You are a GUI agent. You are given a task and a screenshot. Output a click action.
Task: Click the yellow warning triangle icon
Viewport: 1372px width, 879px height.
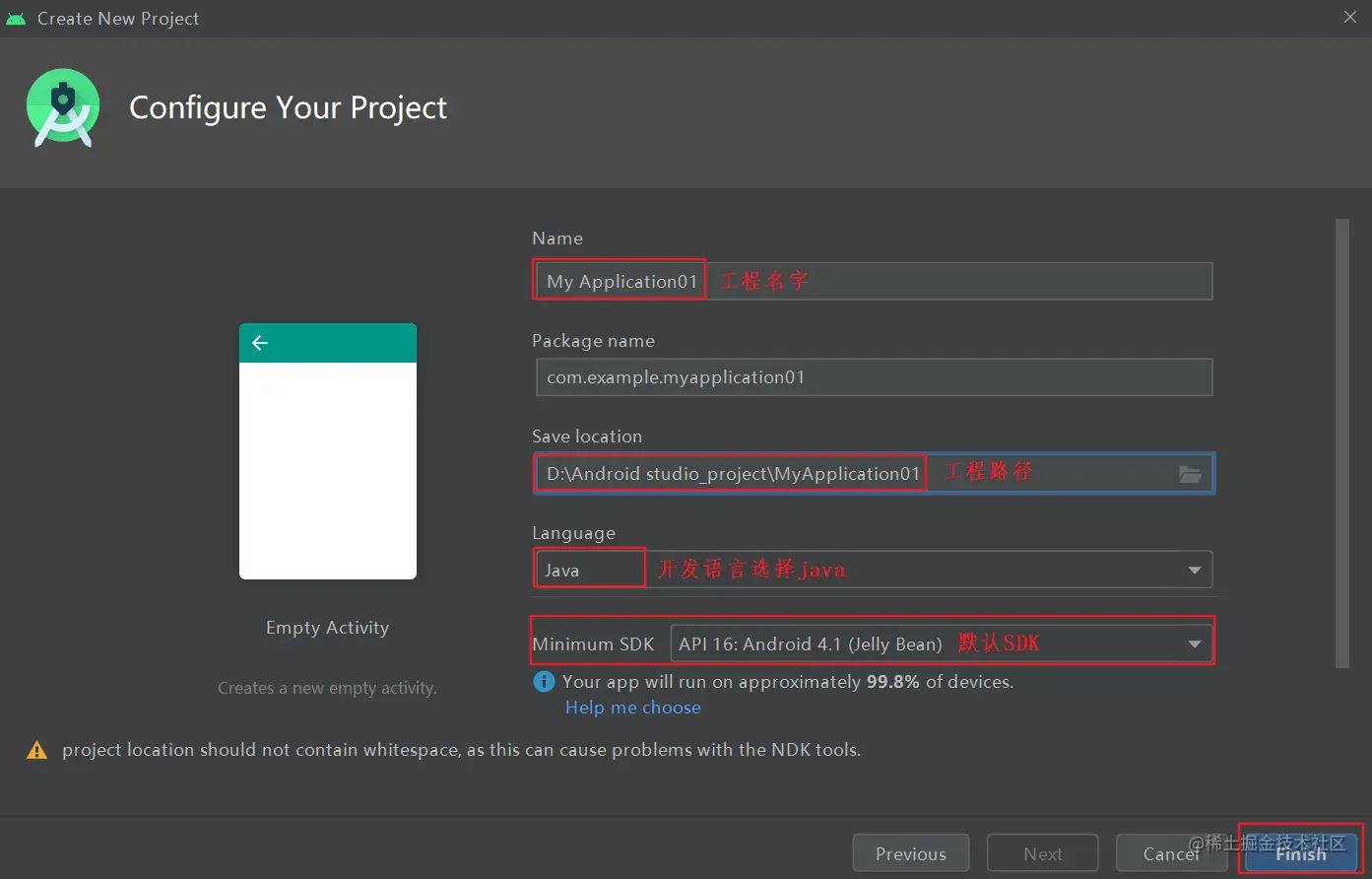(x=37, y=751)
